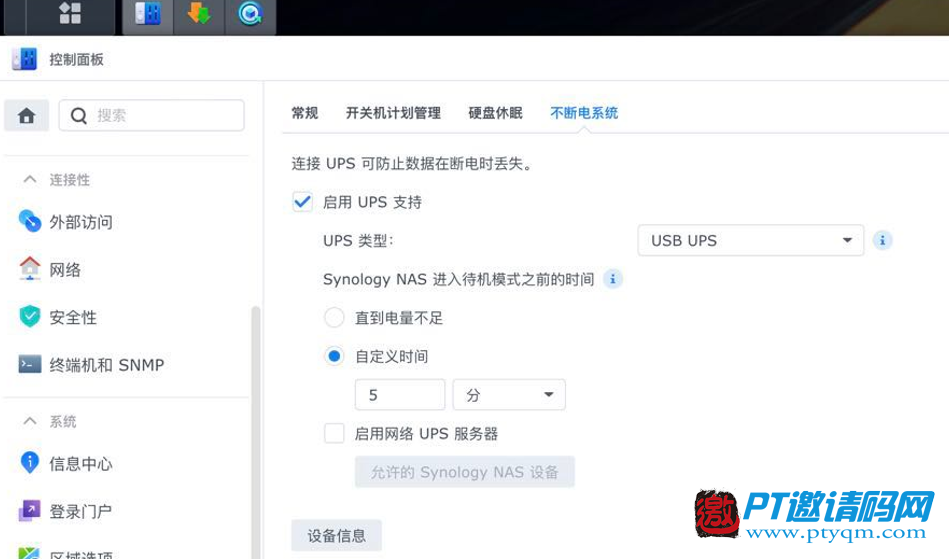Uncheck 启用 UPS 支持 checkbox

coord(302,201)
